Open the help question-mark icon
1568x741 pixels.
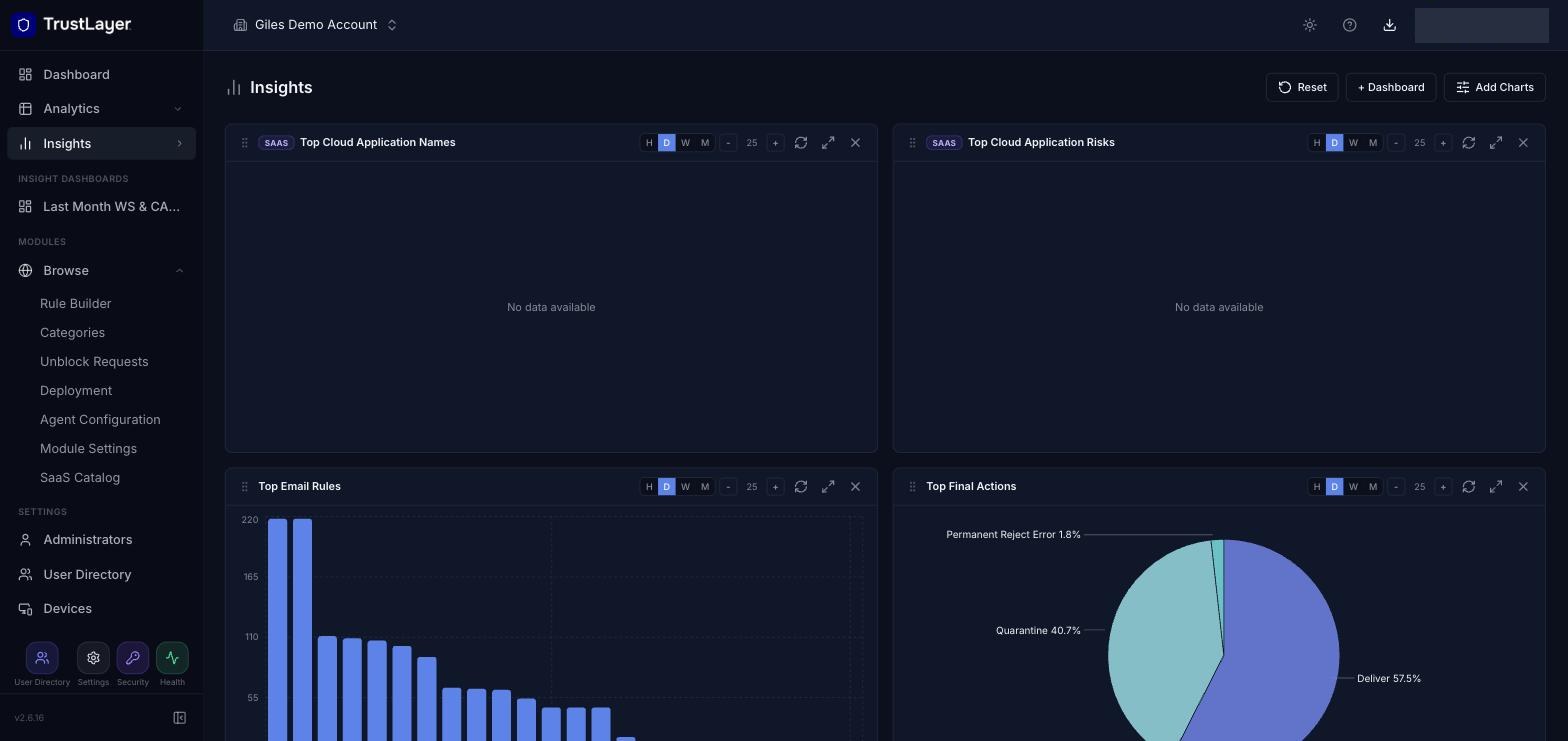pos(1350,25)
